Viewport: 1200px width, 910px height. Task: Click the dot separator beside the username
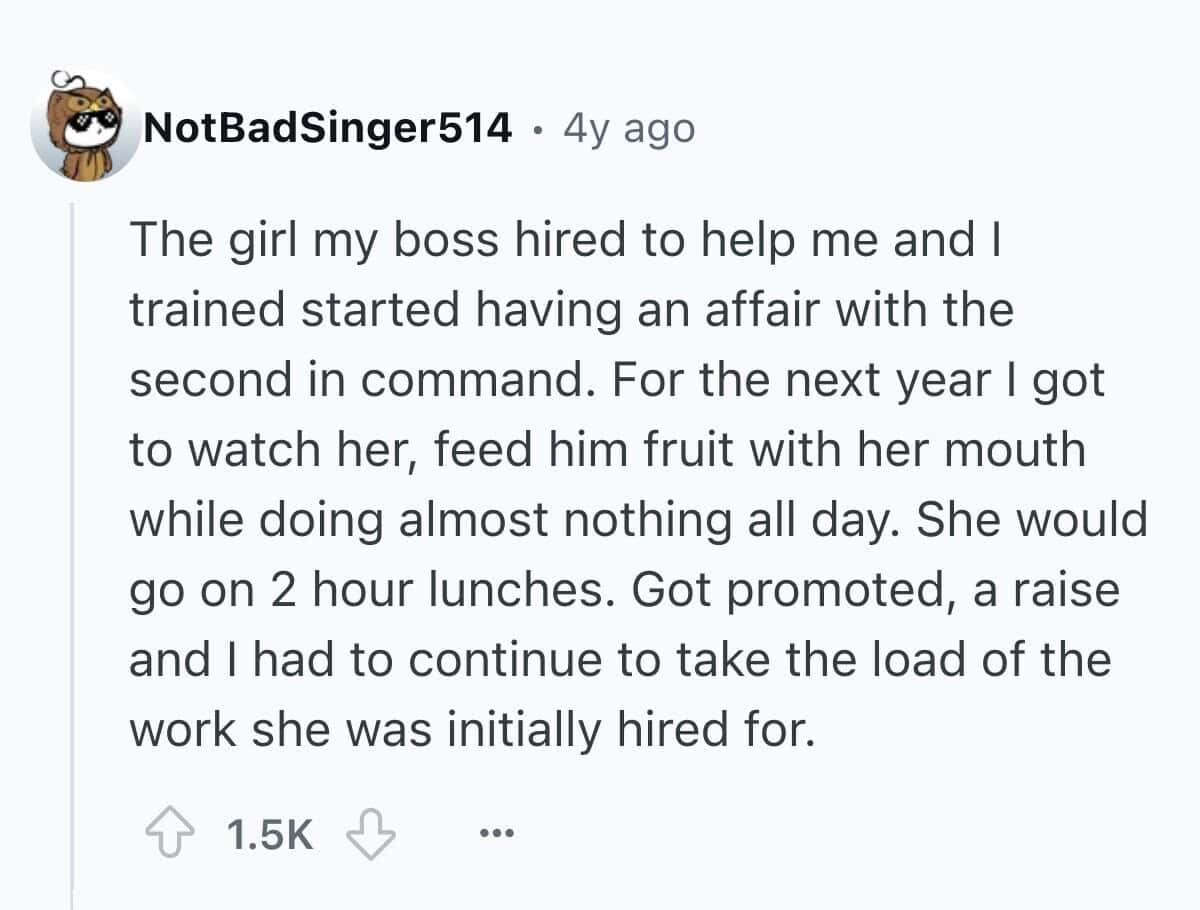pyautogui.click(x=540, y=129)
